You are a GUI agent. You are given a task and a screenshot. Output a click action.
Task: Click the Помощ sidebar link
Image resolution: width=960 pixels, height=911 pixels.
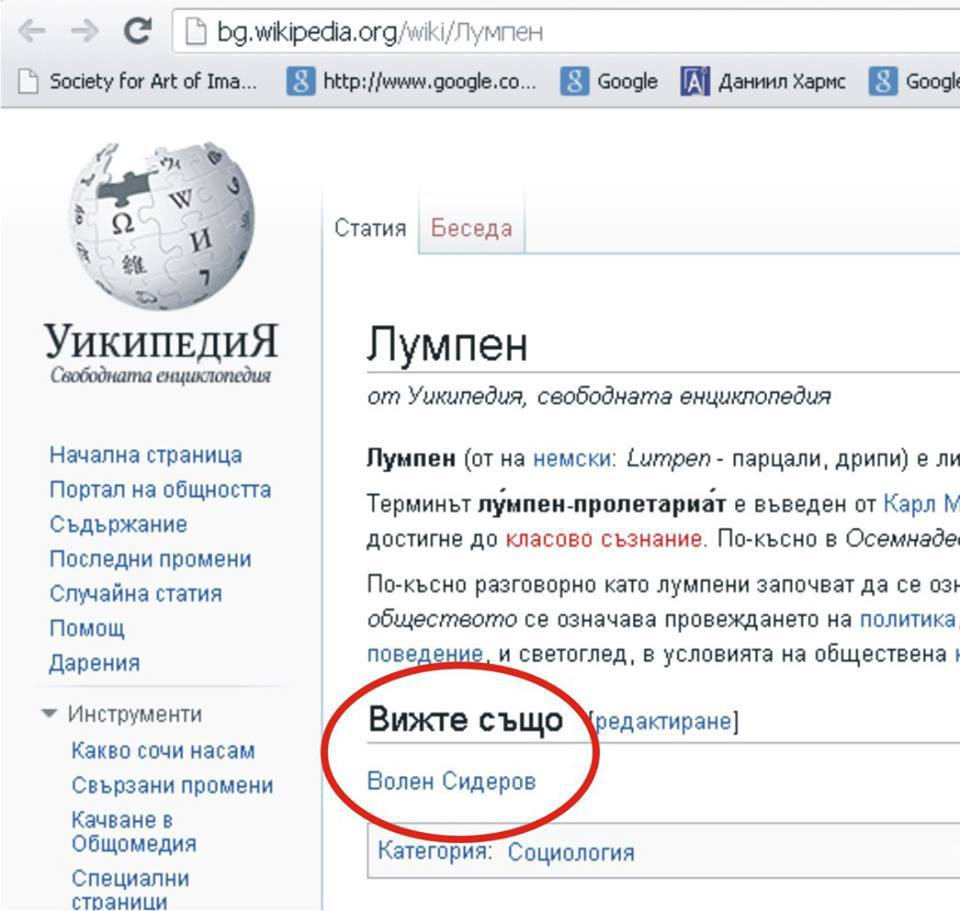point(87,629)
